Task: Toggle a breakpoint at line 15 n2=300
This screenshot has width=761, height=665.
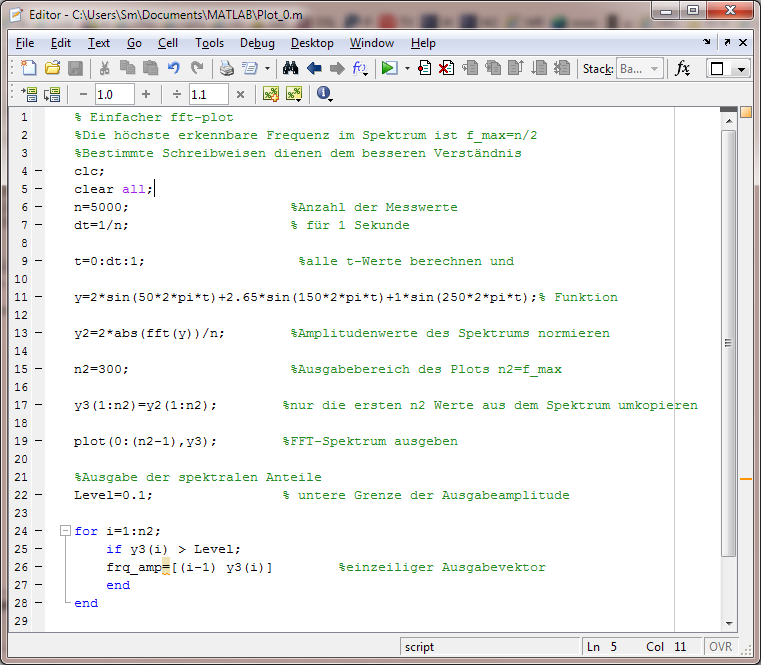Action: tap(38, 369)
